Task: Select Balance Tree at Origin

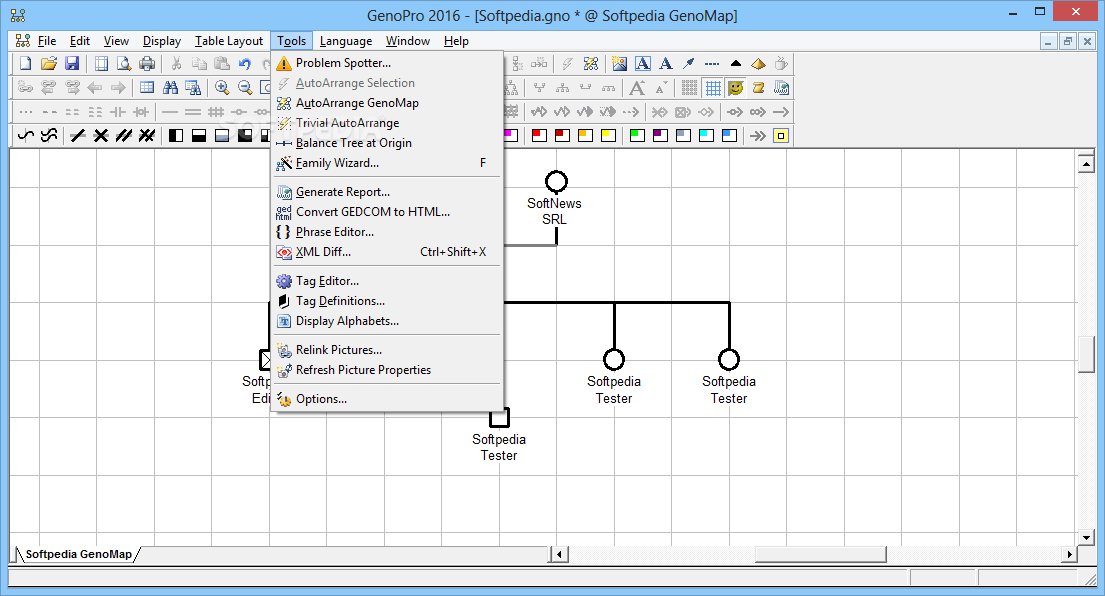Action: tap(387, 143)
